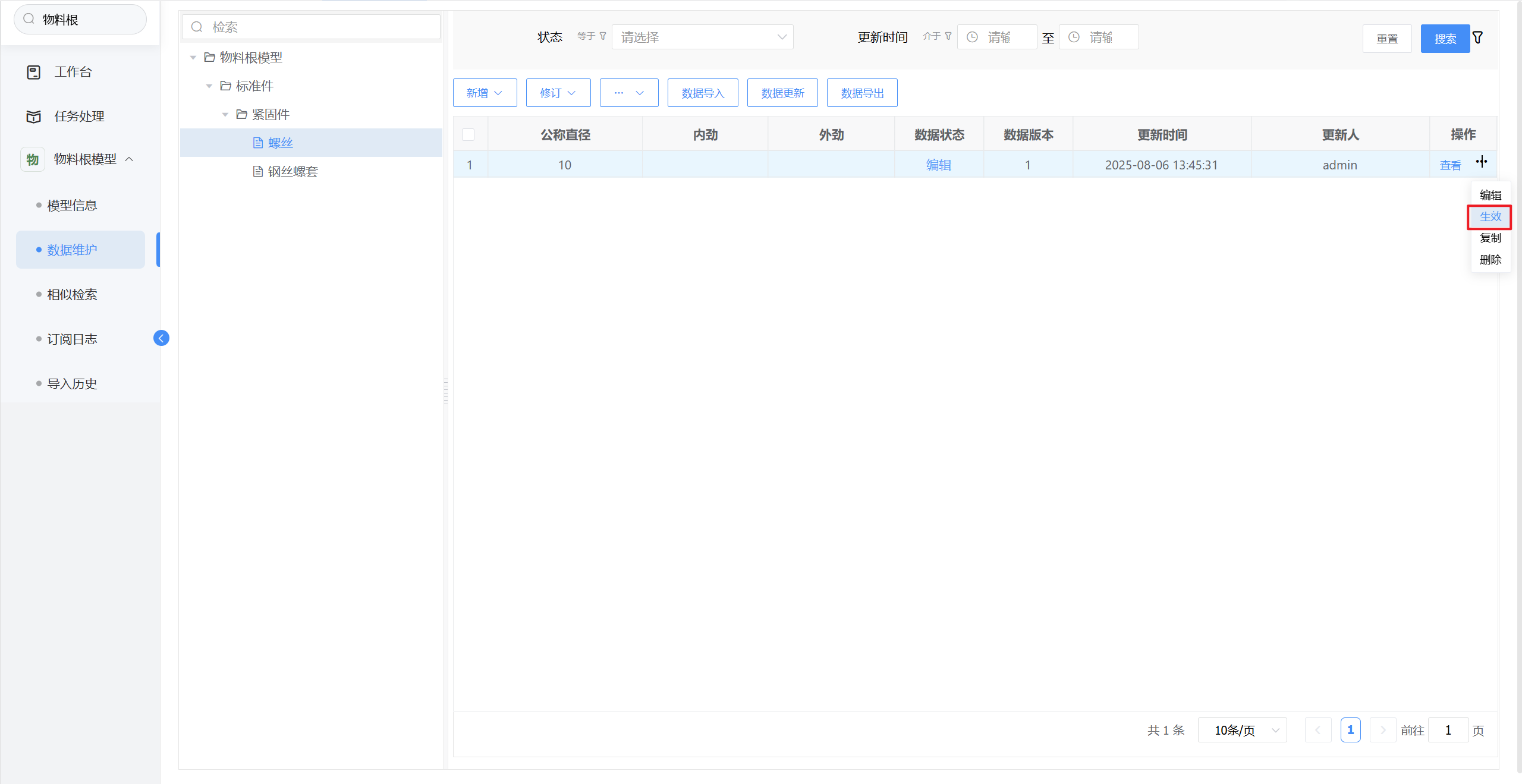The height and width of the screenshot is (784, 1522).
Task: Choose 删除 from the context menu
Action: [1490, 260]
